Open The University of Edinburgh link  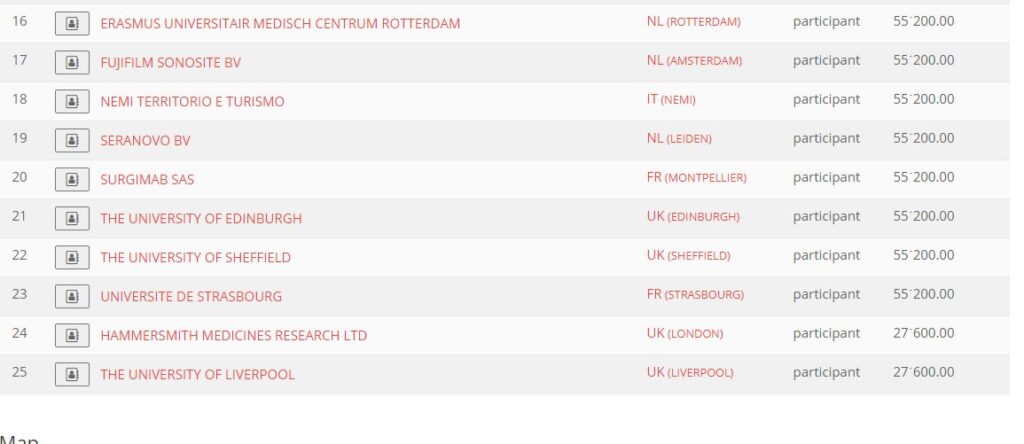(201, 219)
